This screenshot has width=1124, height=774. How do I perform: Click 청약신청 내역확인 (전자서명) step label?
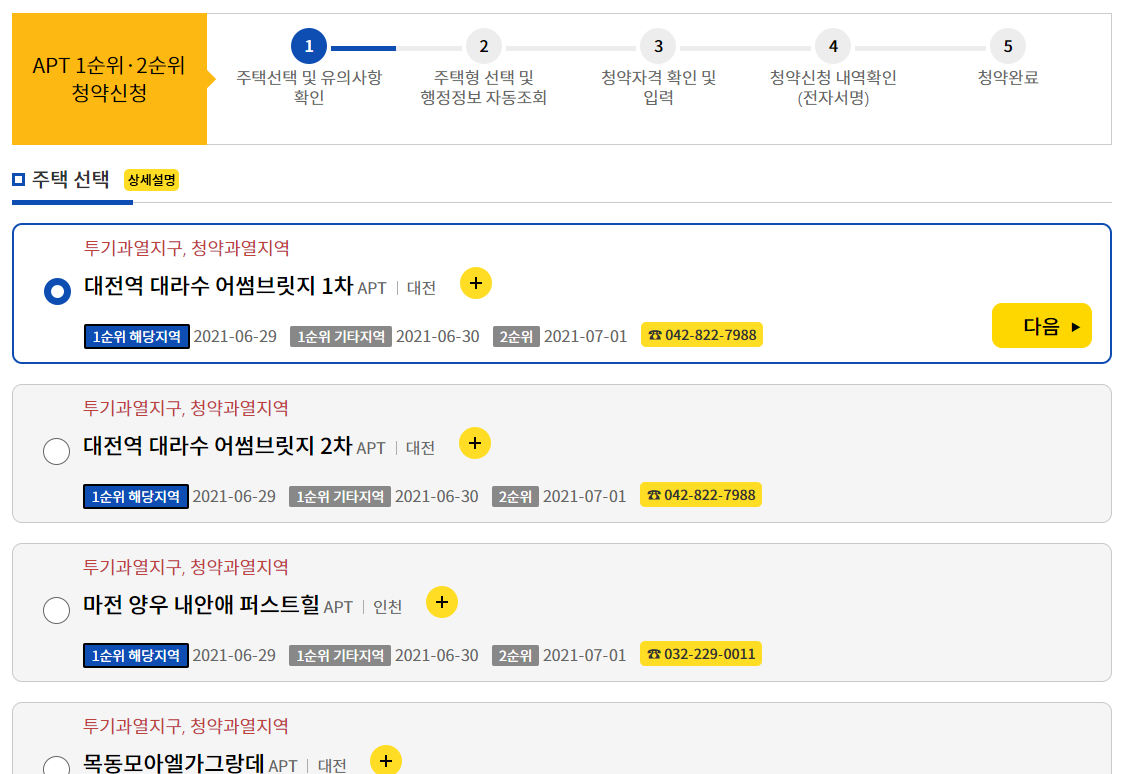[x=833, y=87]
